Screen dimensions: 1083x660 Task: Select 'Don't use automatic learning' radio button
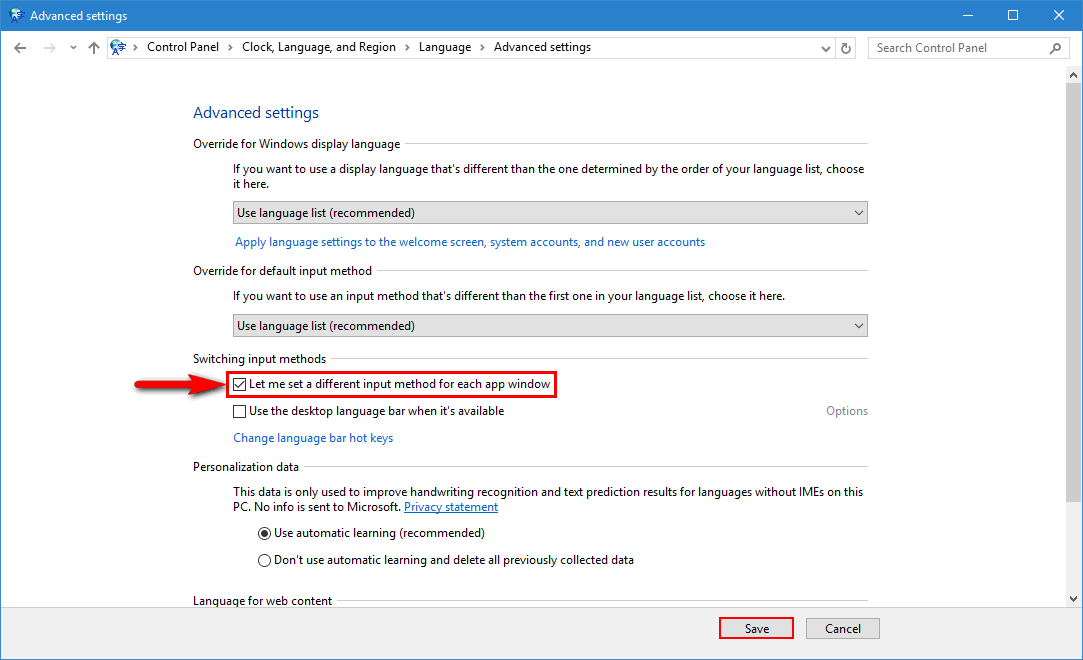[x=264, y=560]
